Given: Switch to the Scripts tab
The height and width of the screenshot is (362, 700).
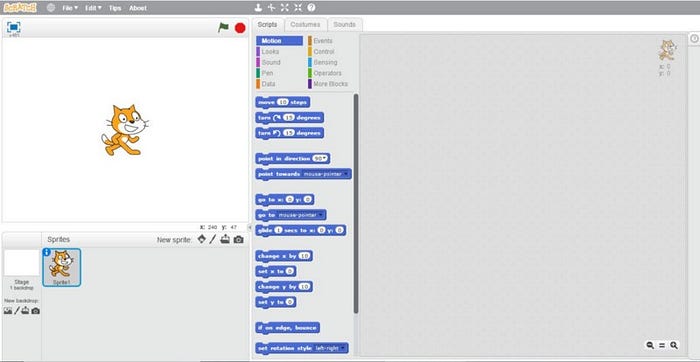Looking at the screenshot, I should click(267, 25).
